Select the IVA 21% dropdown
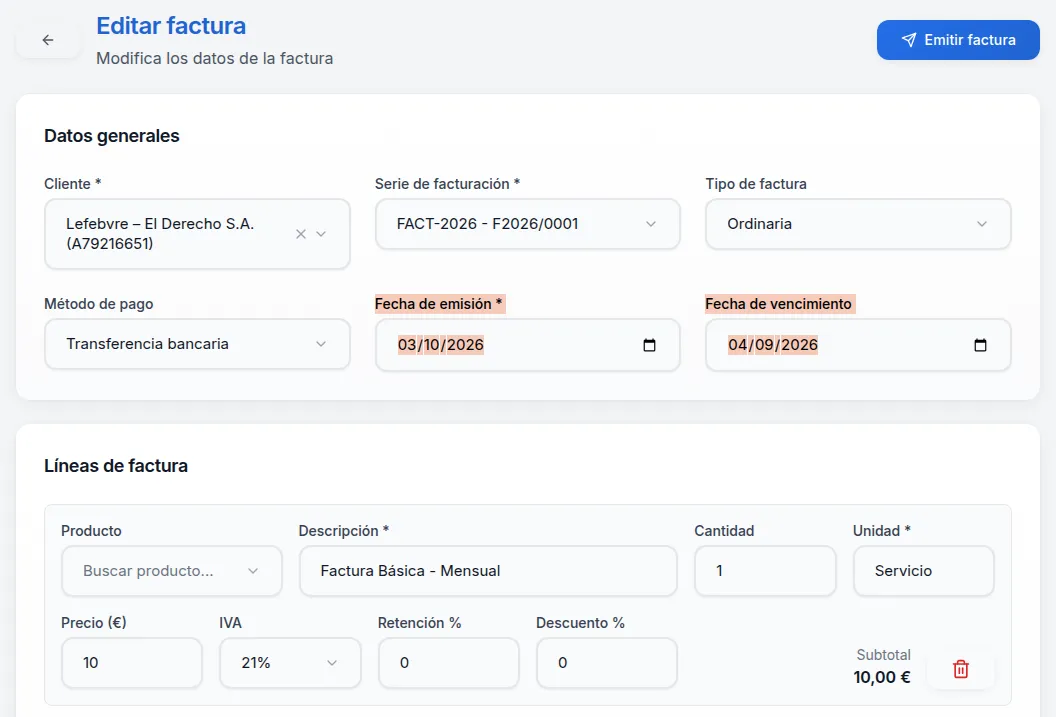 (290, 663)
